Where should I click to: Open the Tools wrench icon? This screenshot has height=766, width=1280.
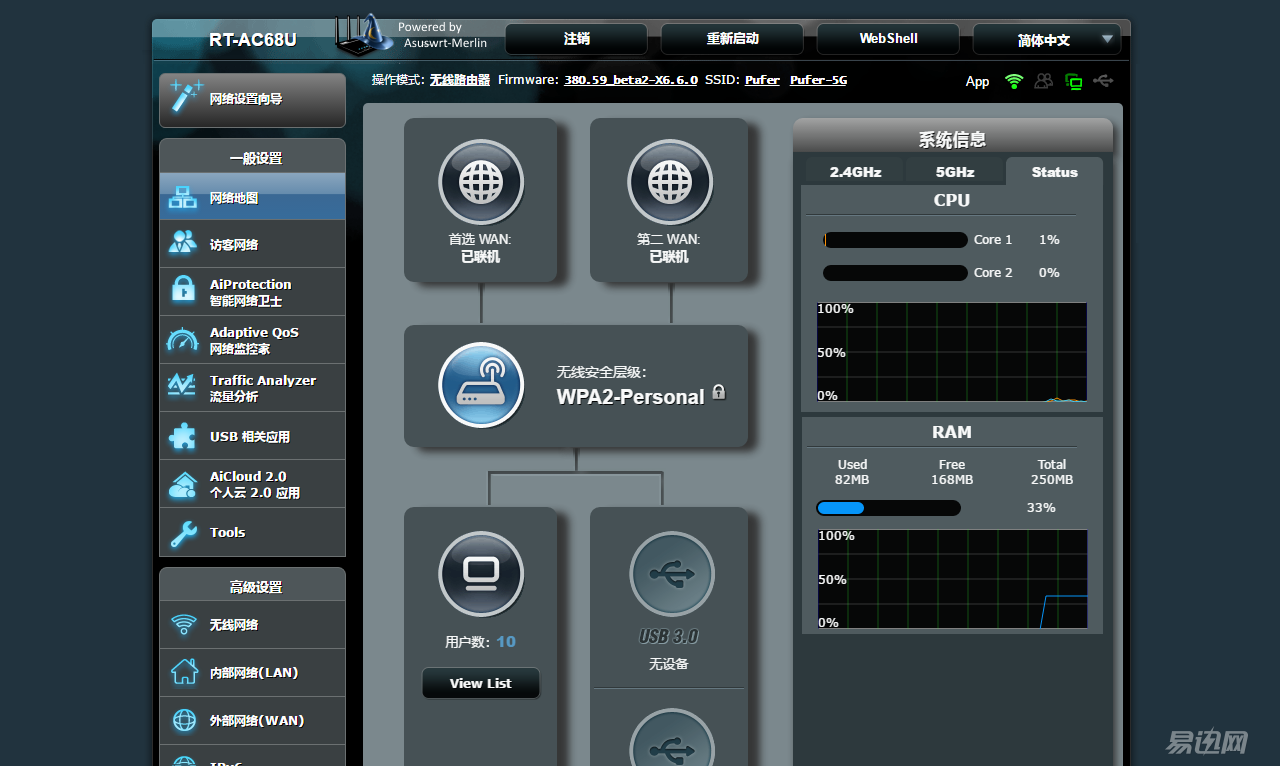(x=183, y=533)
